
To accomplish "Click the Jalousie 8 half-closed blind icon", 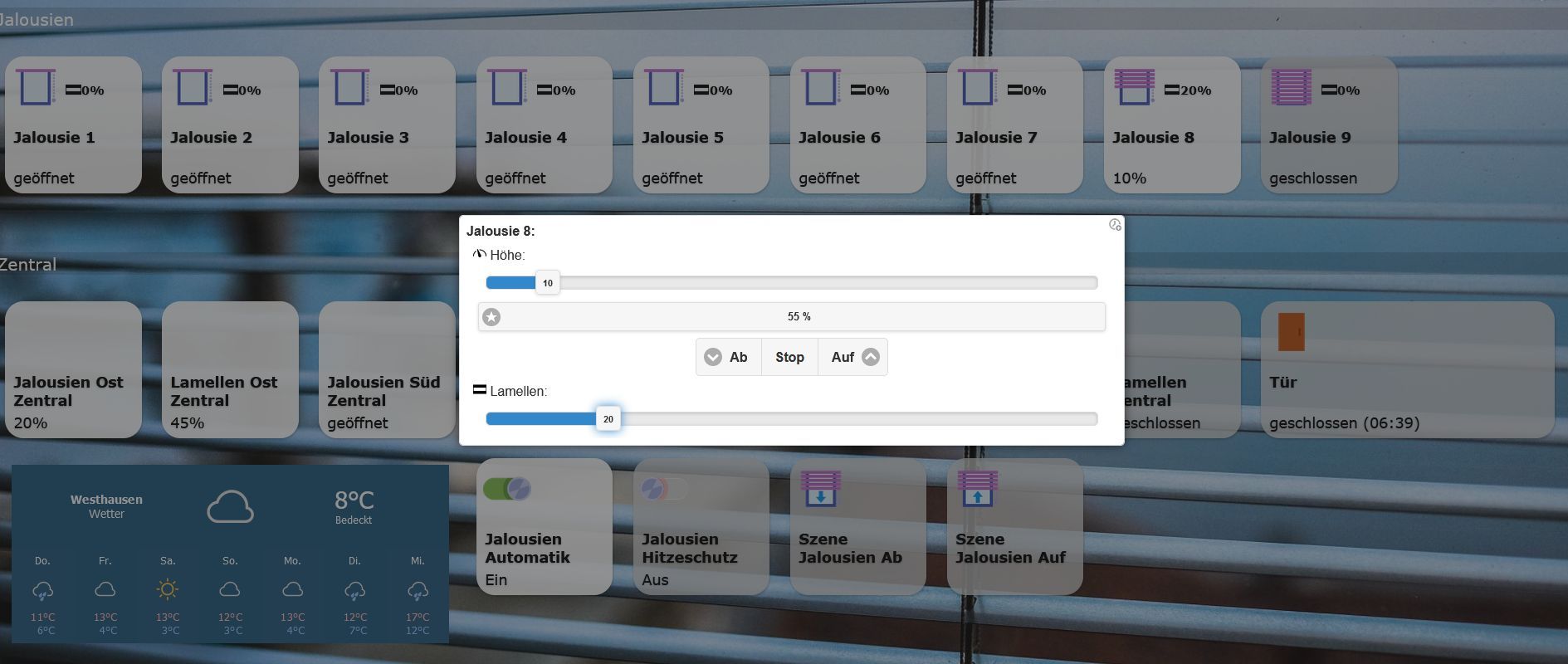I will [x=1135, y=87].
